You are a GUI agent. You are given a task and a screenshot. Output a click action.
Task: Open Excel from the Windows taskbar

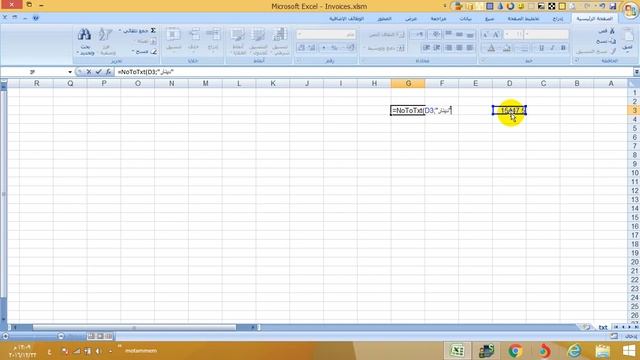[x=458, y=351]
